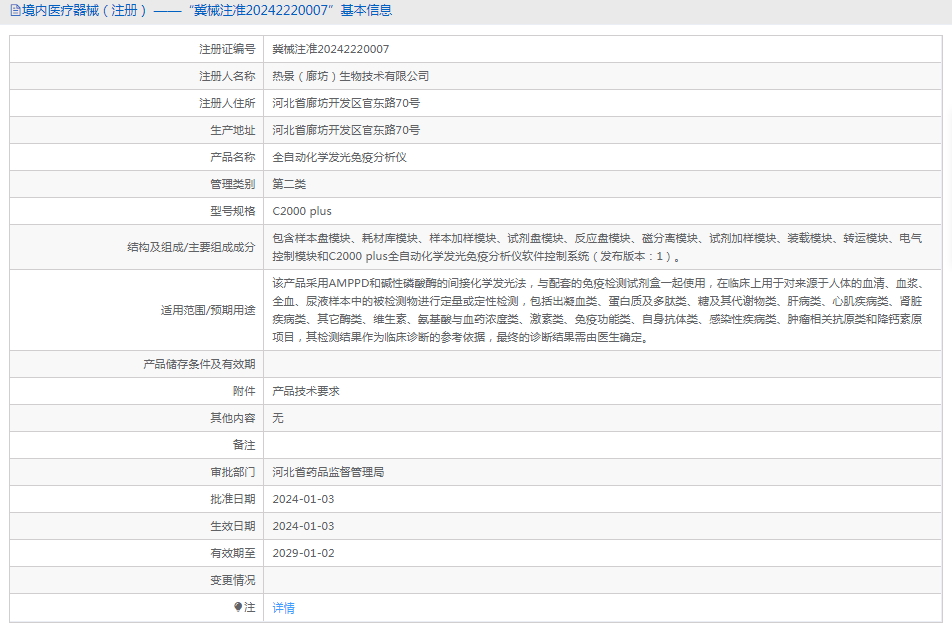Click the 生产地址 label
Viewport: 952px width, 630px height.
[233, 130]
